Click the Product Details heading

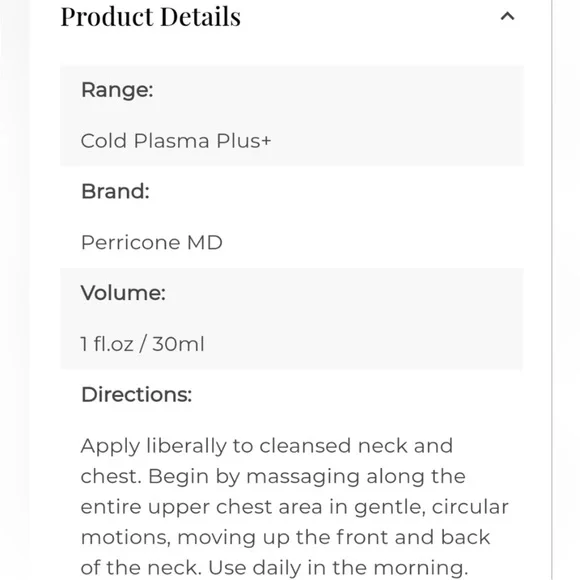151,17
